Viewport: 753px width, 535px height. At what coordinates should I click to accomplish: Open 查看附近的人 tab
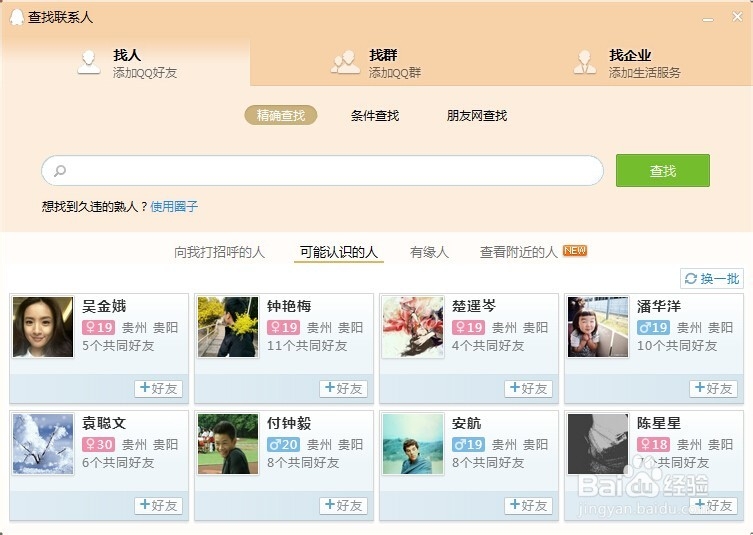coord(519,252)
